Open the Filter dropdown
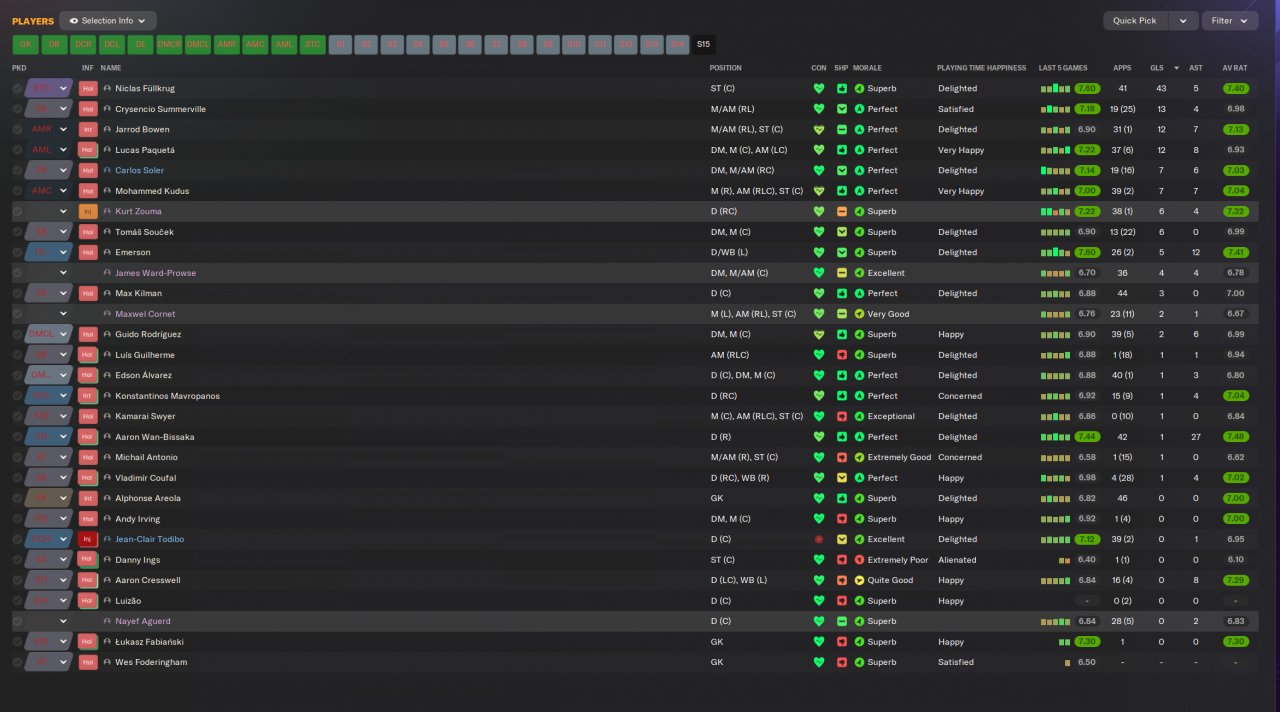 1230,20
